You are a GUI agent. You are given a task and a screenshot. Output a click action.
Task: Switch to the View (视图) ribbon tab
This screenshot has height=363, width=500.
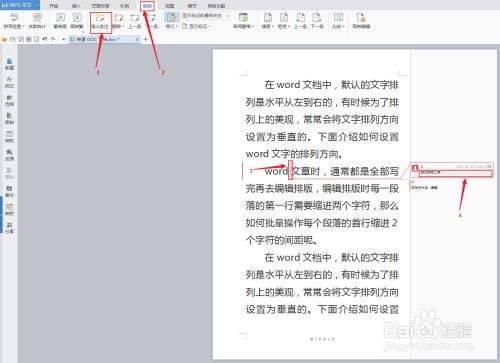tap(170, 6)
